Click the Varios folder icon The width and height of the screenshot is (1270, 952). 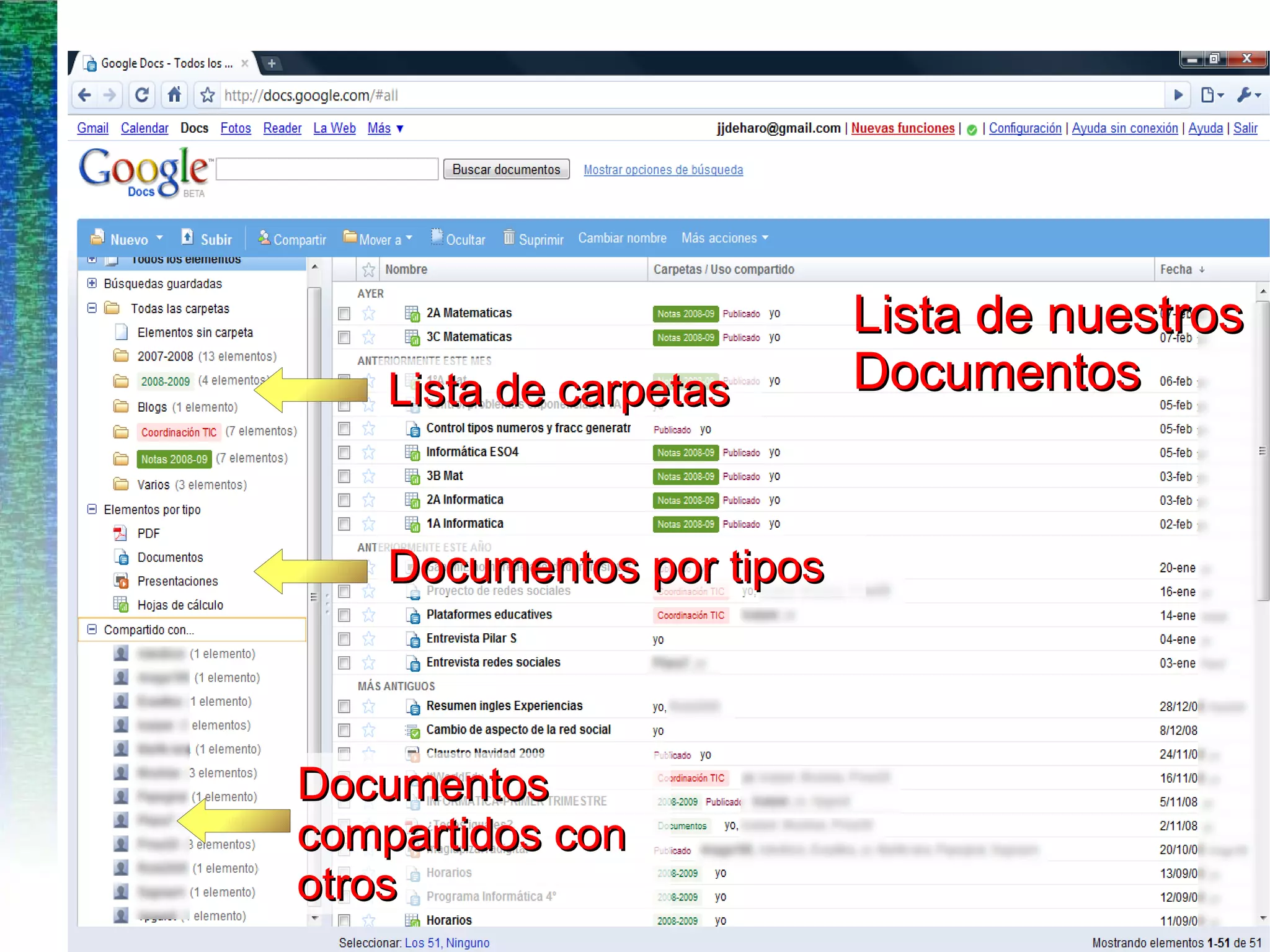(x=121, y=484)
